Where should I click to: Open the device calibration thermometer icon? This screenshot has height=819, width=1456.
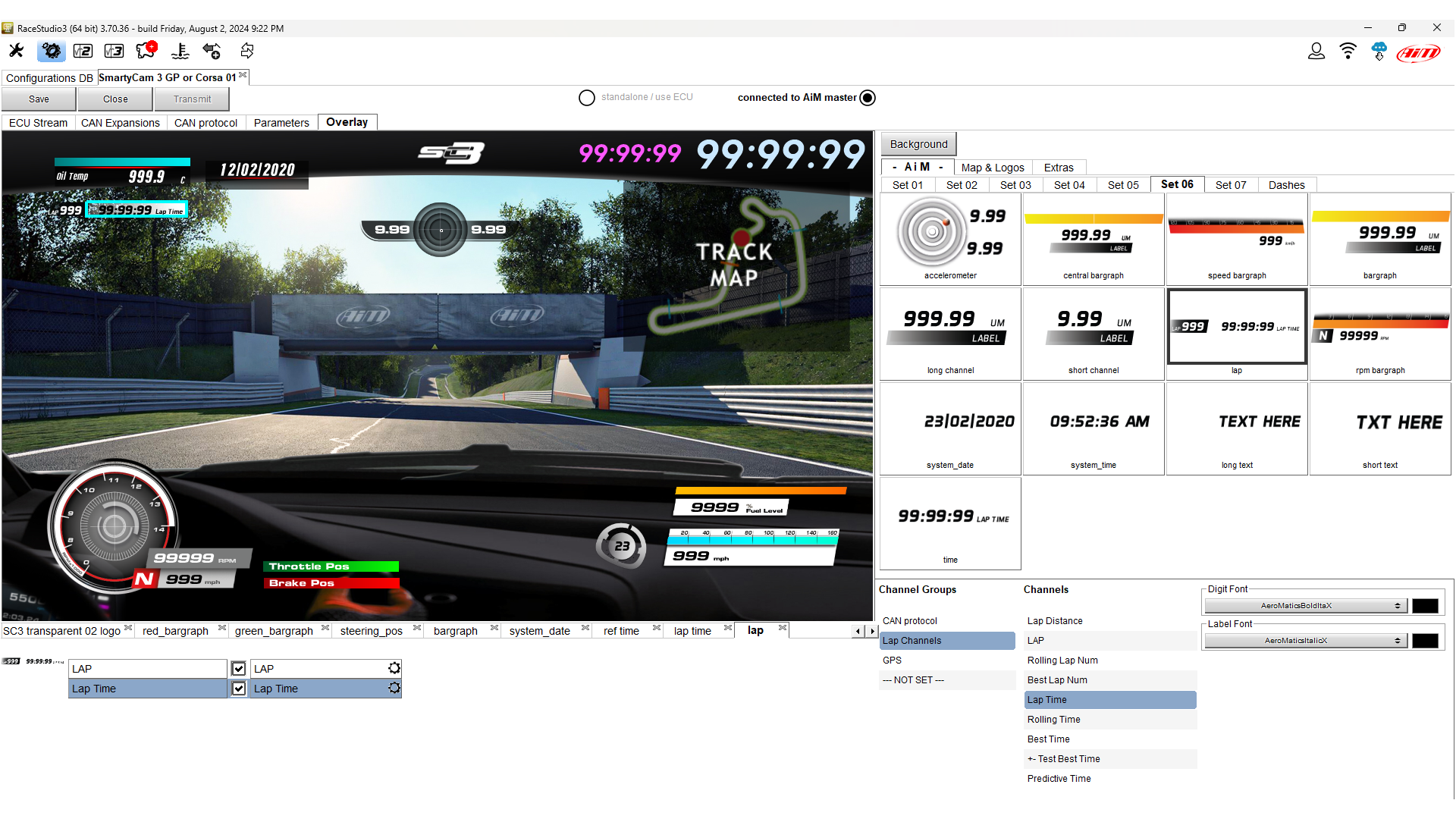pyautogui.click(x=180, y=51)
